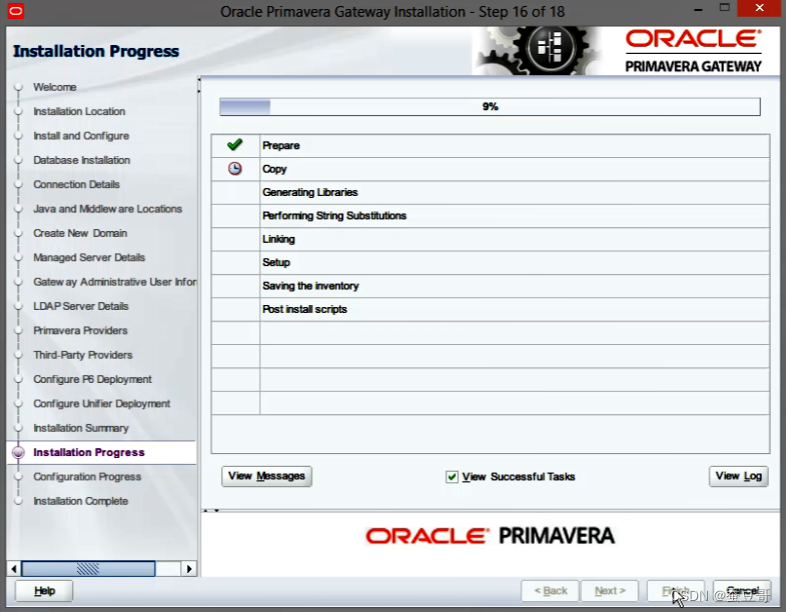Select Managed Server Details step

click(x=89, y=258)
